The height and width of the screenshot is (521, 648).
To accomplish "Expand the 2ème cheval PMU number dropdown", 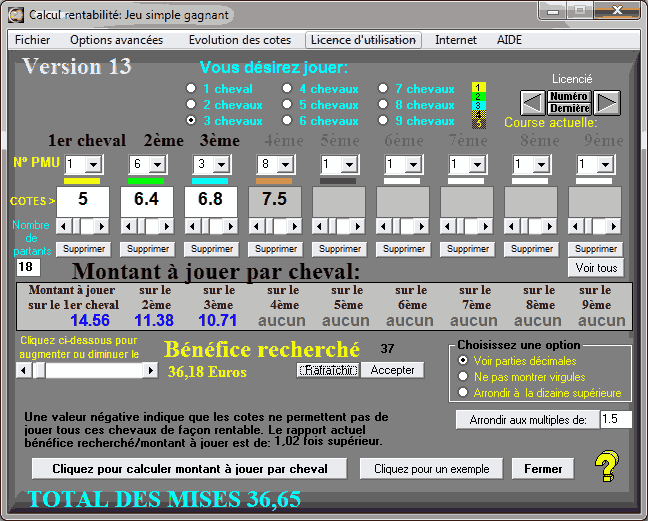I will click(155, 163).
